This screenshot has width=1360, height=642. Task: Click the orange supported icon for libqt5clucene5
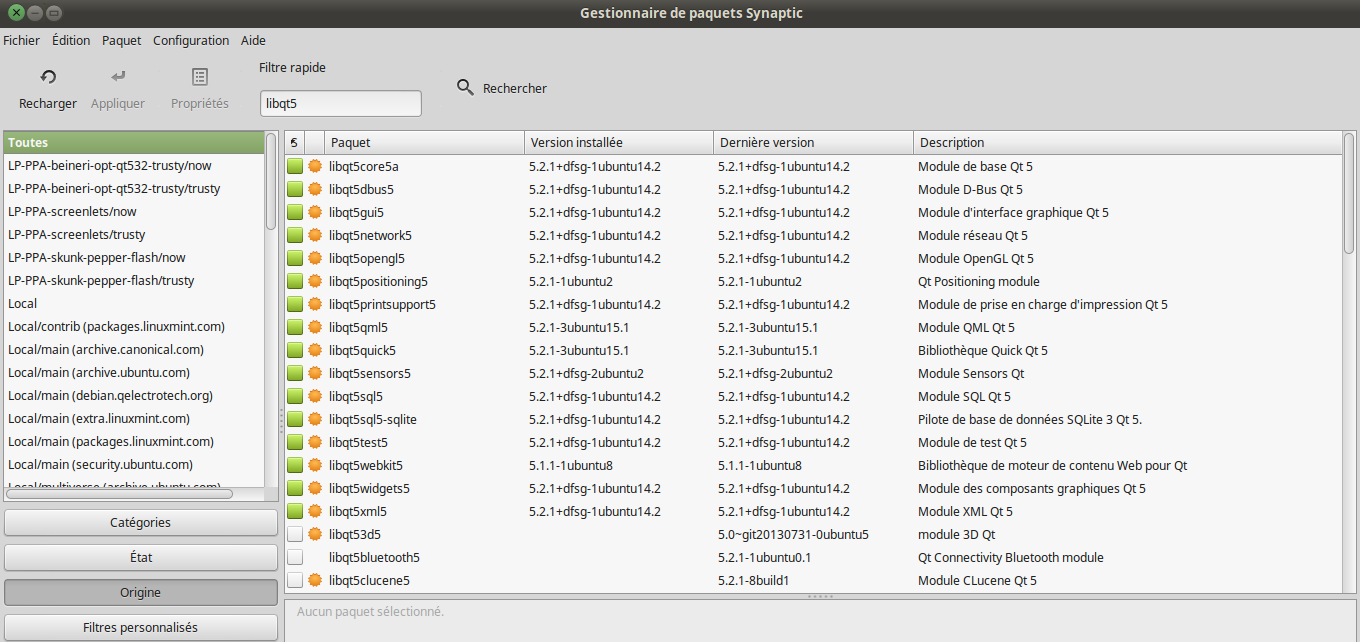315,581
